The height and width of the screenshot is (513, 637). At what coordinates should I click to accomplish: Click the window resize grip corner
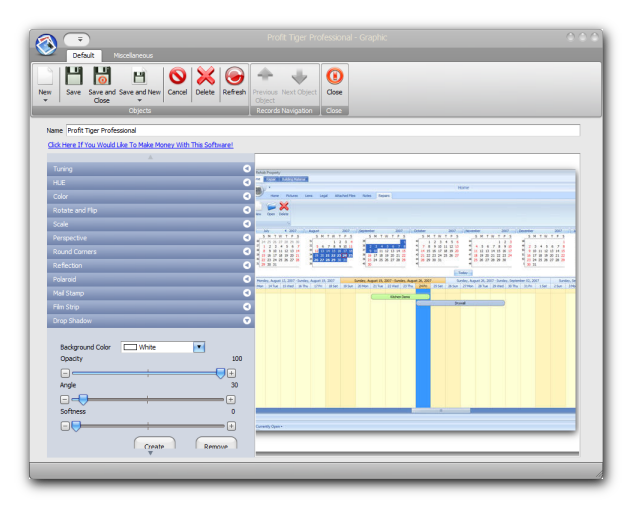pos(599,474)
